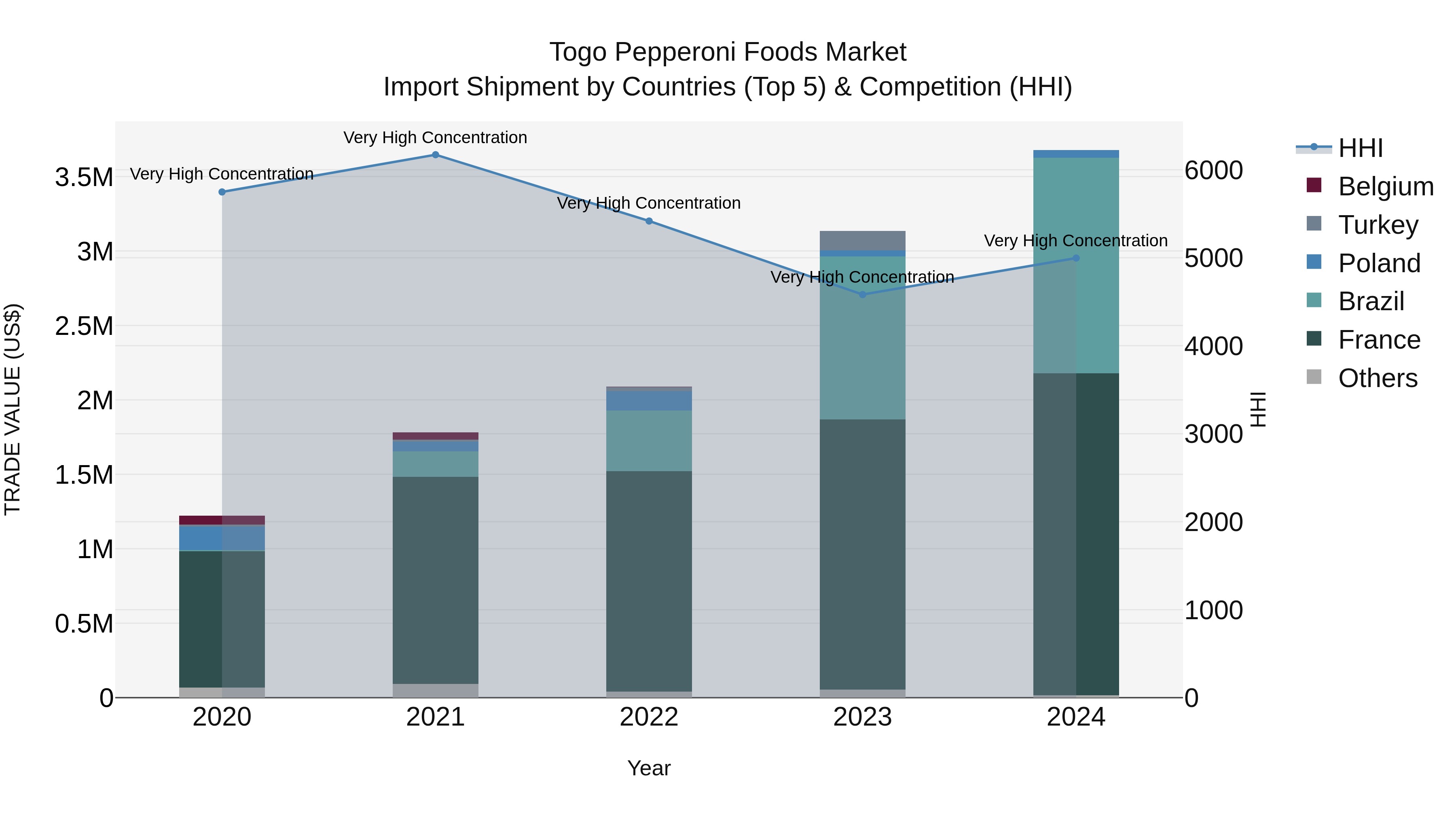Click the France segment of the 2022 bar
Screen dimensions: 1456x819
[649, 582]
